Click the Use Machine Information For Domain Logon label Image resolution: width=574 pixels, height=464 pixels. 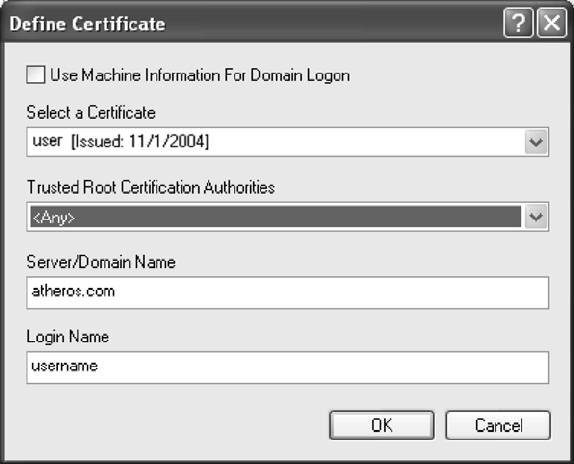200,75
